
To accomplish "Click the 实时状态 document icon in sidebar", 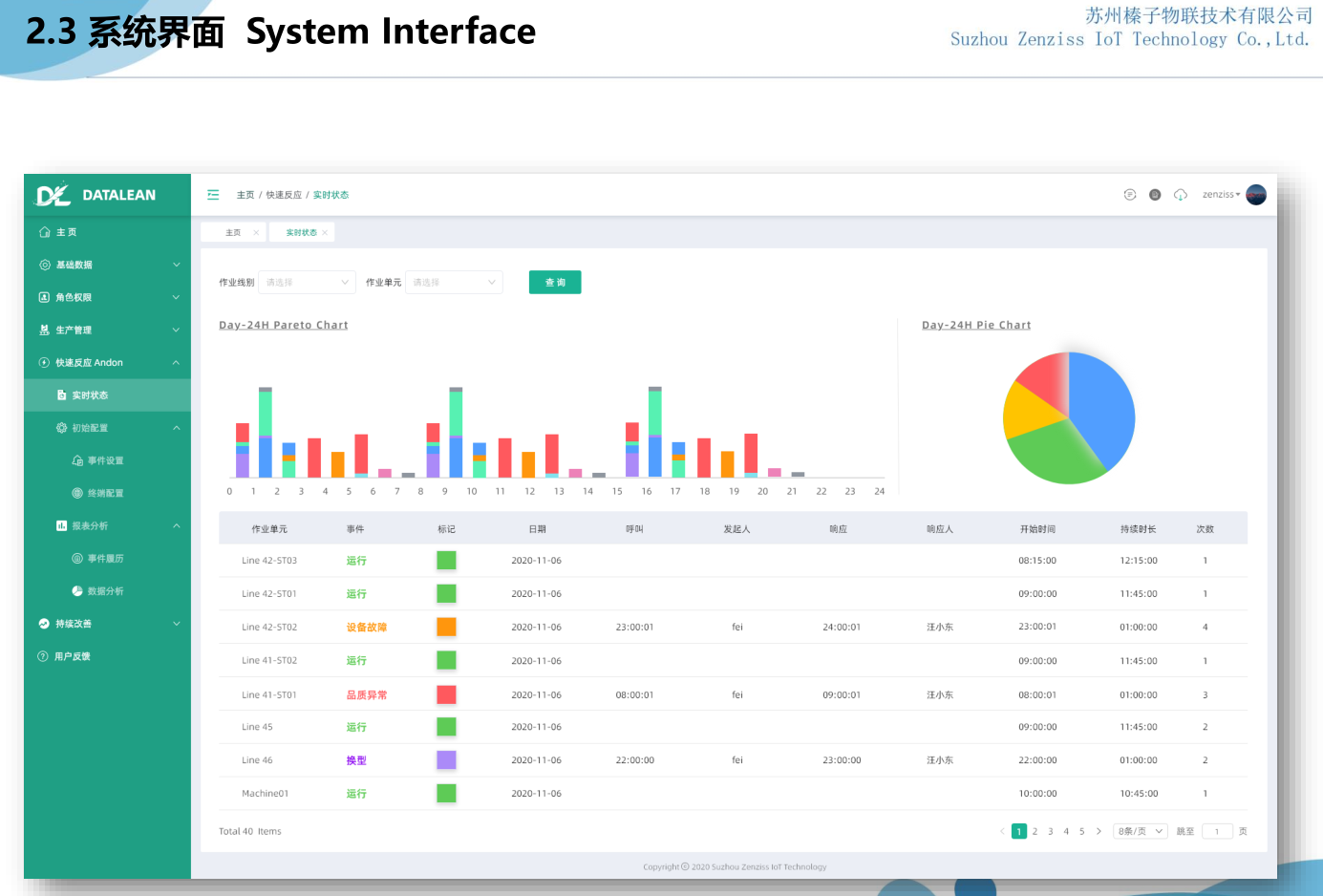I will pos(61,395).
